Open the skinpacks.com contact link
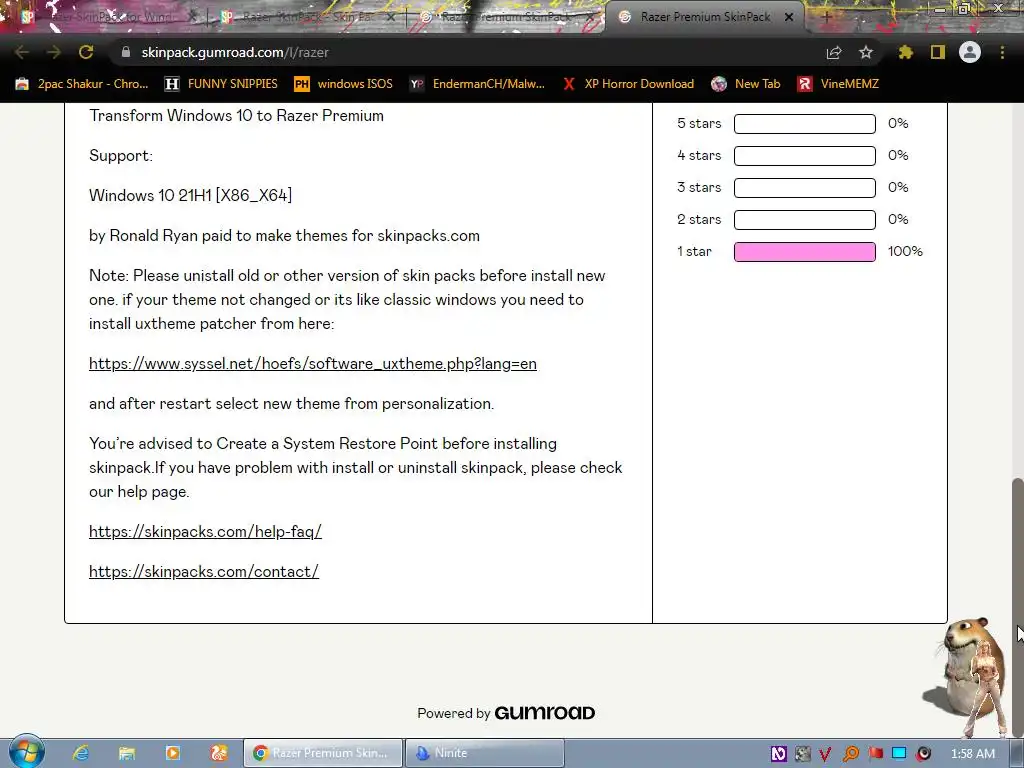Viewport: 1024px width, 768px height. pos(204,571)
